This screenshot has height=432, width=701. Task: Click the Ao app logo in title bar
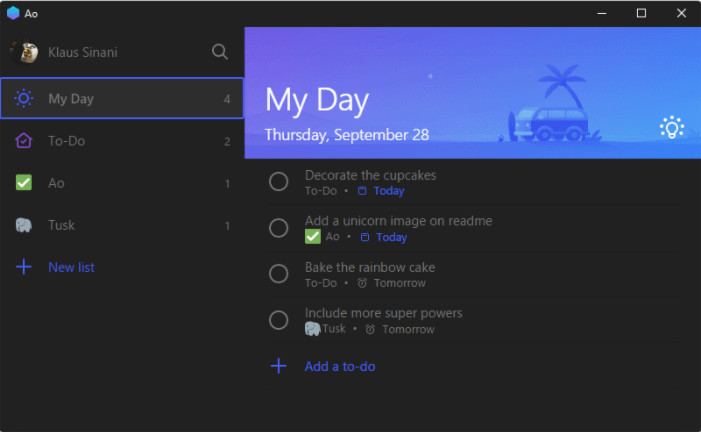13,13
